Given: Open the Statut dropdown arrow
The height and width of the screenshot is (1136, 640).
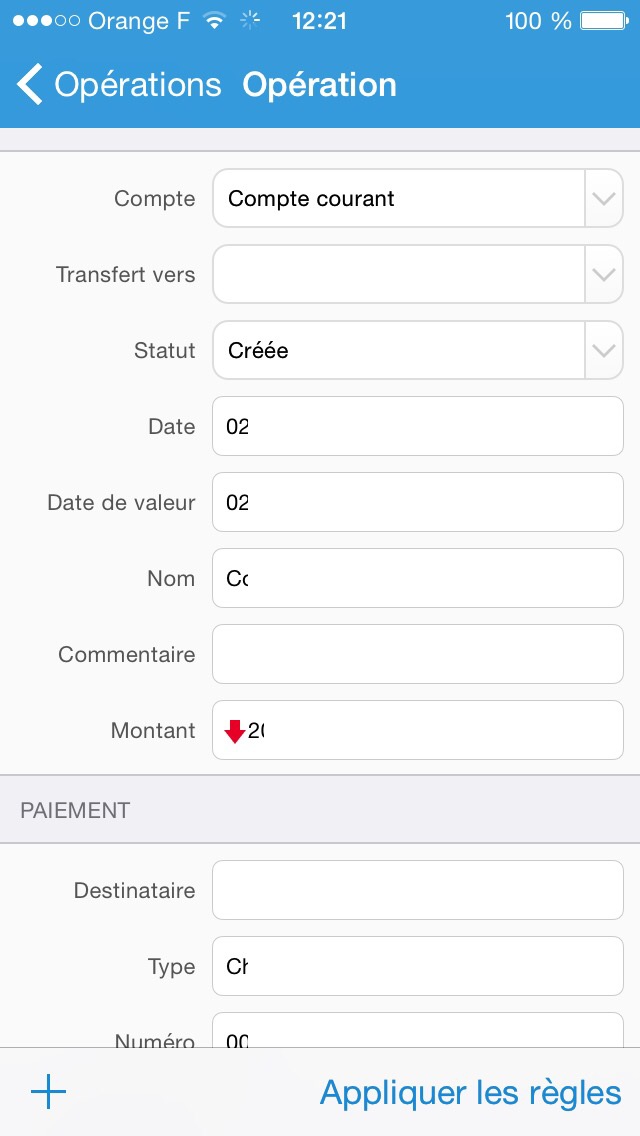Looking at the screenshot, I should (x=603, y=351).
